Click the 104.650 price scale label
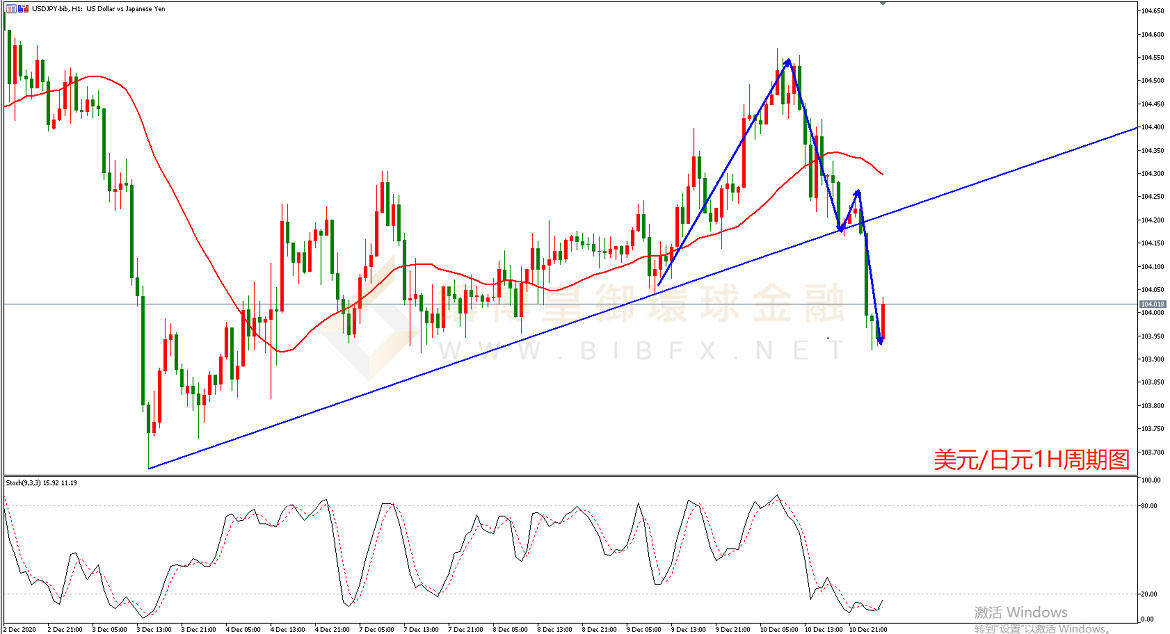The height and width of the screenshot is (634, 1170). tap(1152, 11)
